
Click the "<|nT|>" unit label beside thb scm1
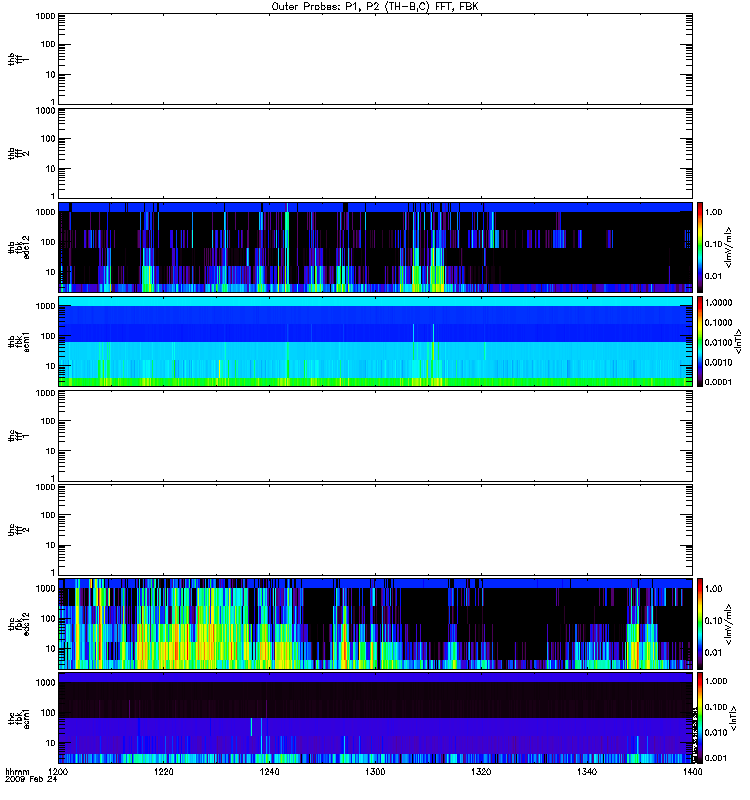click(738, 341)
